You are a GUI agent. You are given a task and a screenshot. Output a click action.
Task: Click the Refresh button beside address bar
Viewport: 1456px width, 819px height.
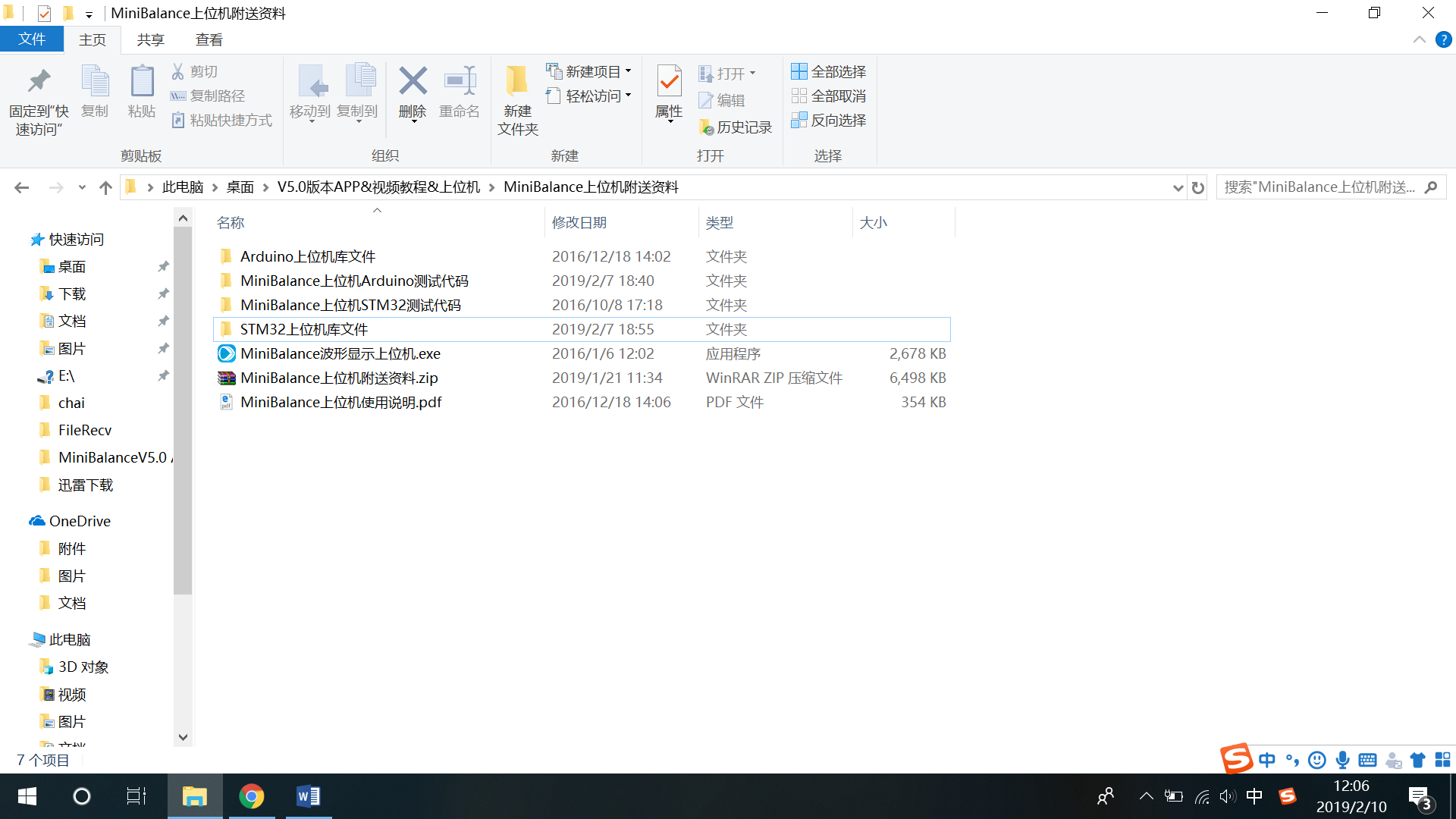tap(1198, 187)
